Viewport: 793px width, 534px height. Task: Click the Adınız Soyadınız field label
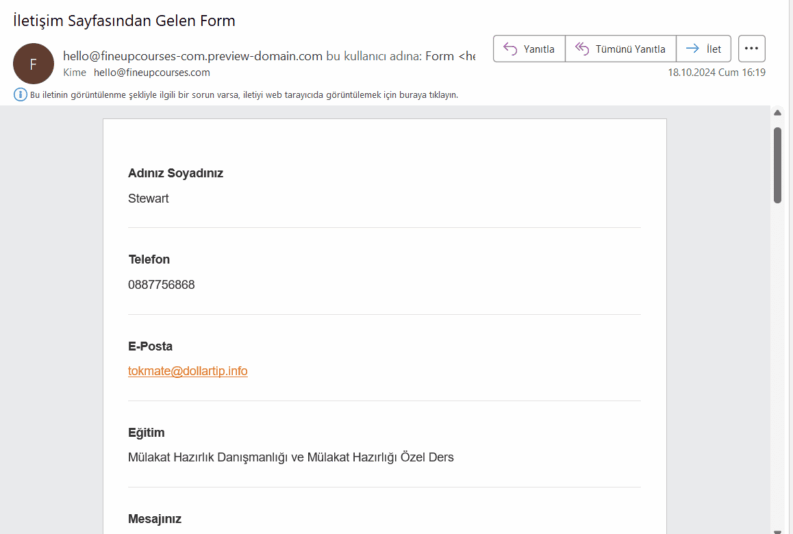(x=175, y=173)
